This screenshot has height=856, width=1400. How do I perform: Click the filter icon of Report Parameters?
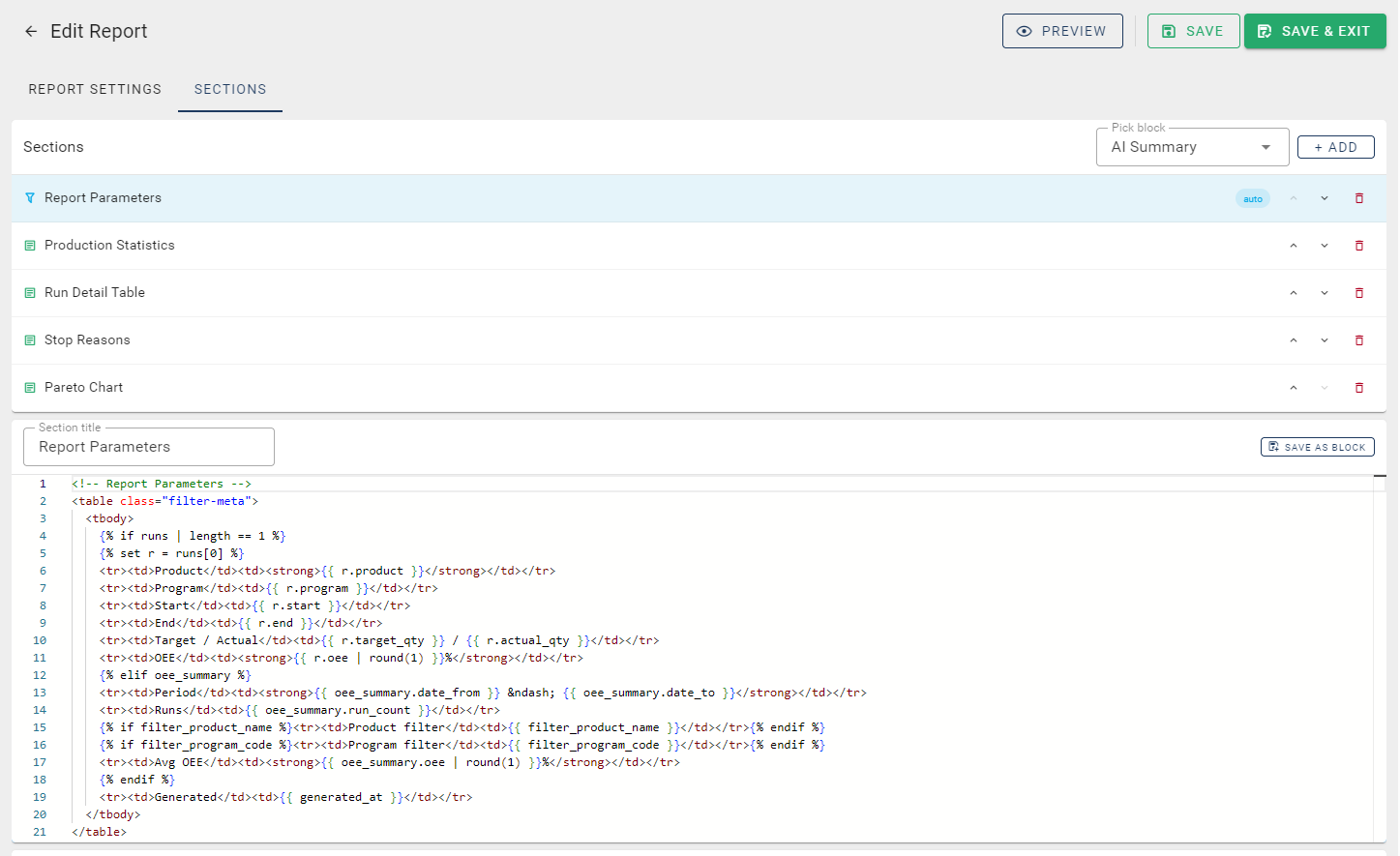click(x=30, y=198)
